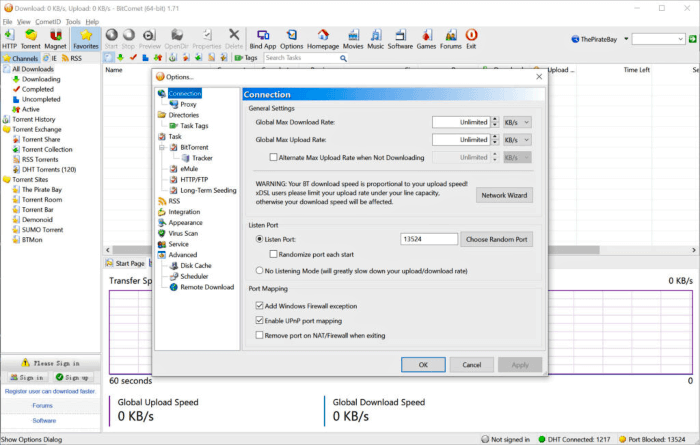
Task: Select Proxy in the options tree
Action: [x=188, y=104]
